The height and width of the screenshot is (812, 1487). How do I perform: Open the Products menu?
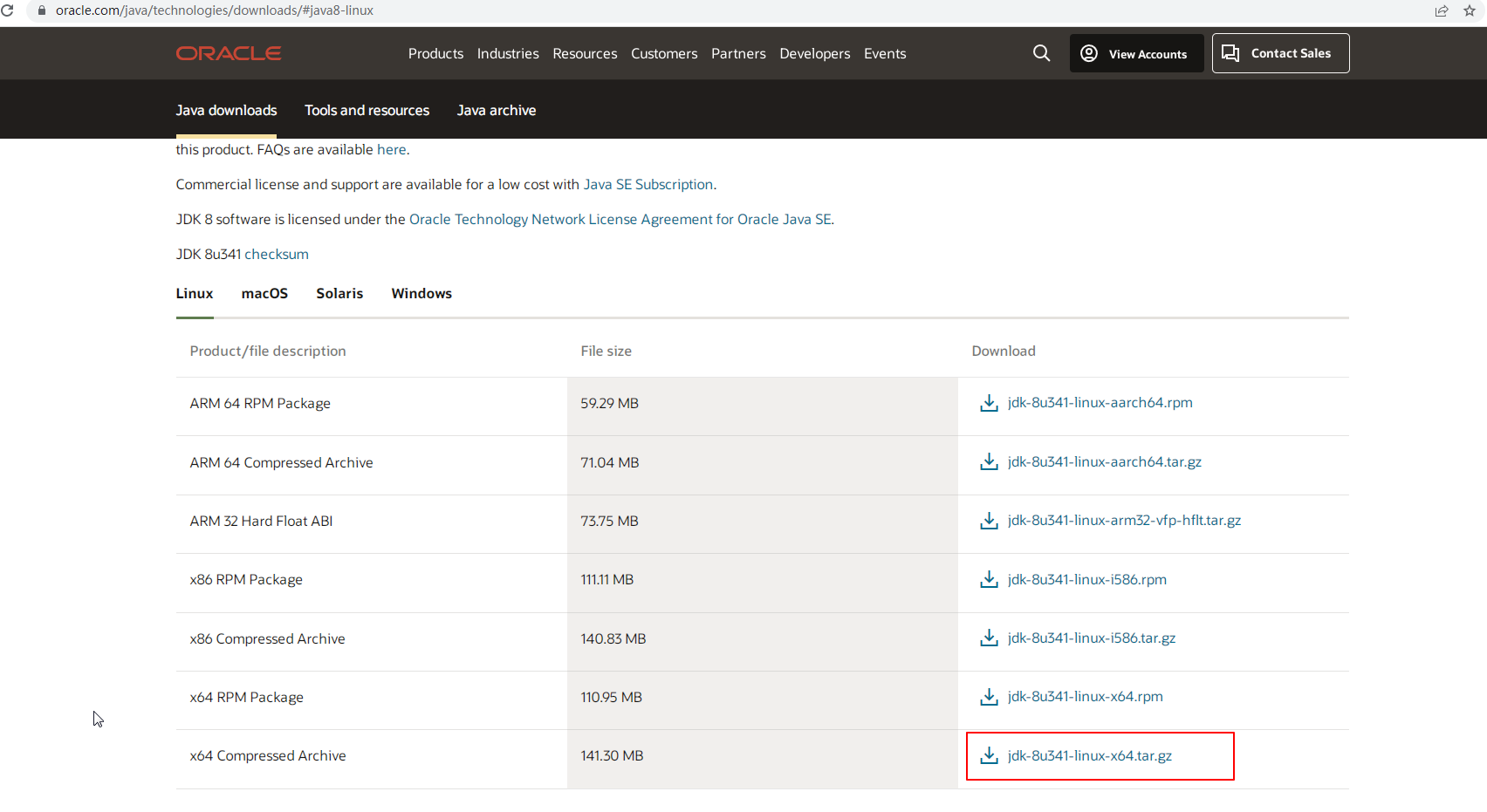pyautogui.click(x=435, y=53)
